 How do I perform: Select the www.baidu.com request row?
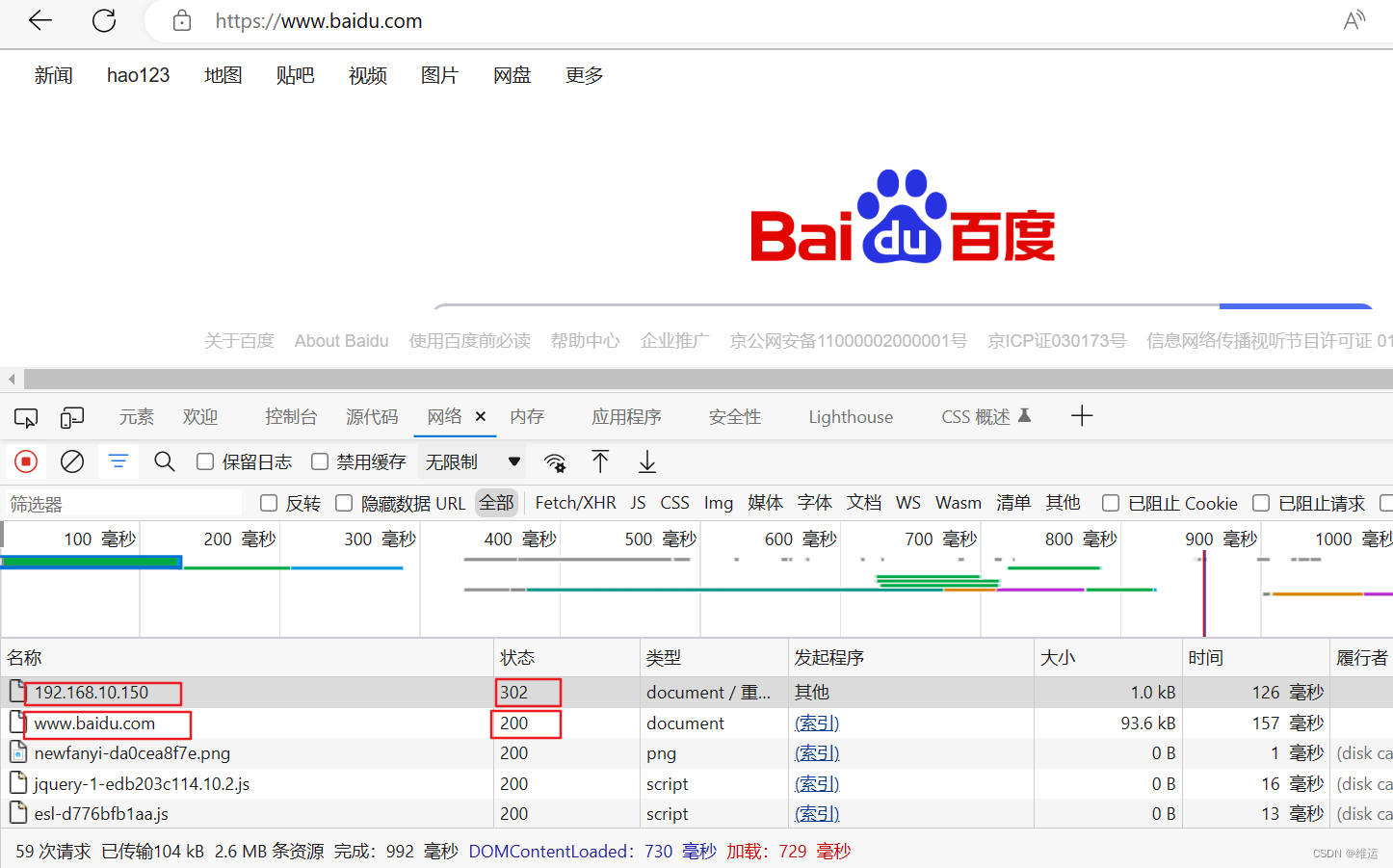coord(696,723)
